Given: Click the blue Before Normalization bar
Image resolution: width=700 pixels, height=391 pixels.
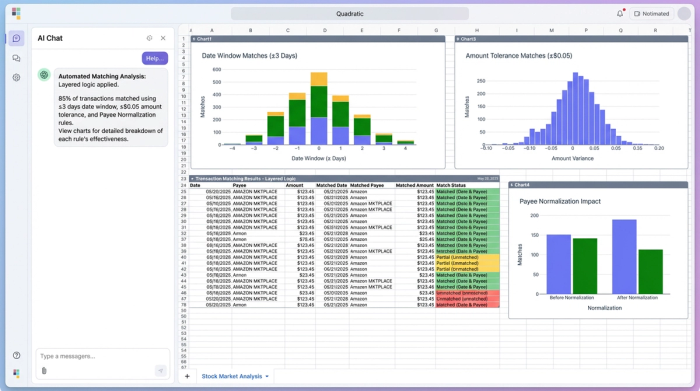Looking at the screenshot, I should point(558,264).
